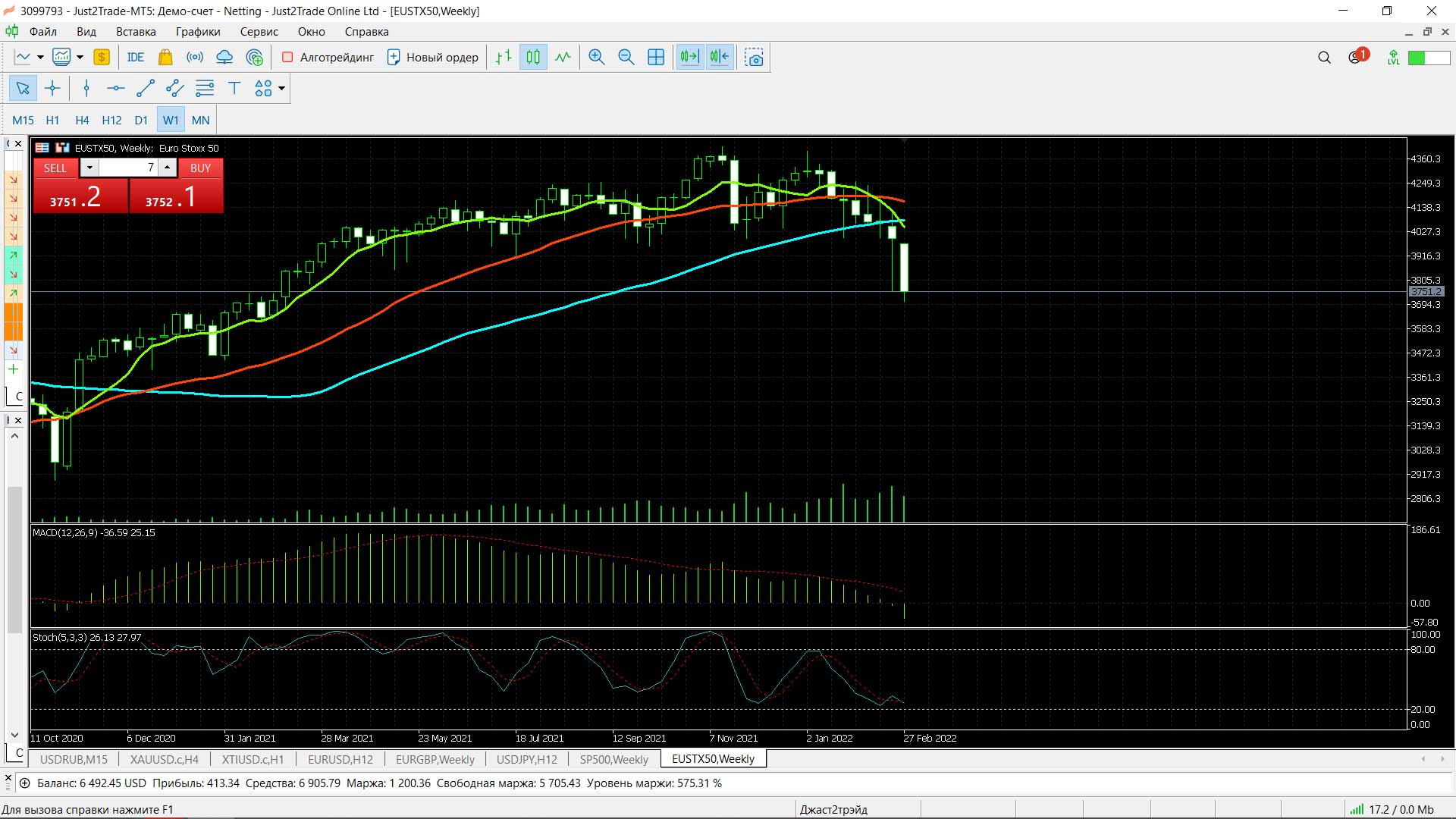Expand dropdown arrow beside line chart icon
Image resolution: width=1456 pixels, height=819 pixels.
click(x=40, y=57)
